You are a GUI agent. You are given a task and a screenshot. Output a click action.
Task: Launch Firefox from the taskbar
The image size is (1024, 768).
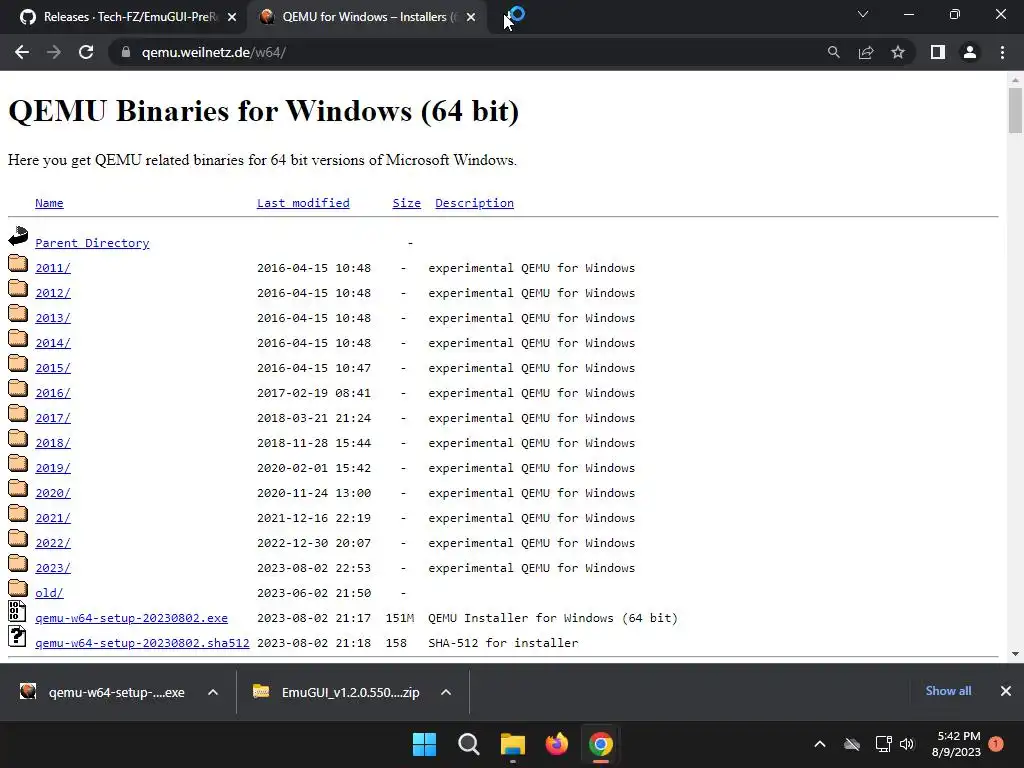556,744
